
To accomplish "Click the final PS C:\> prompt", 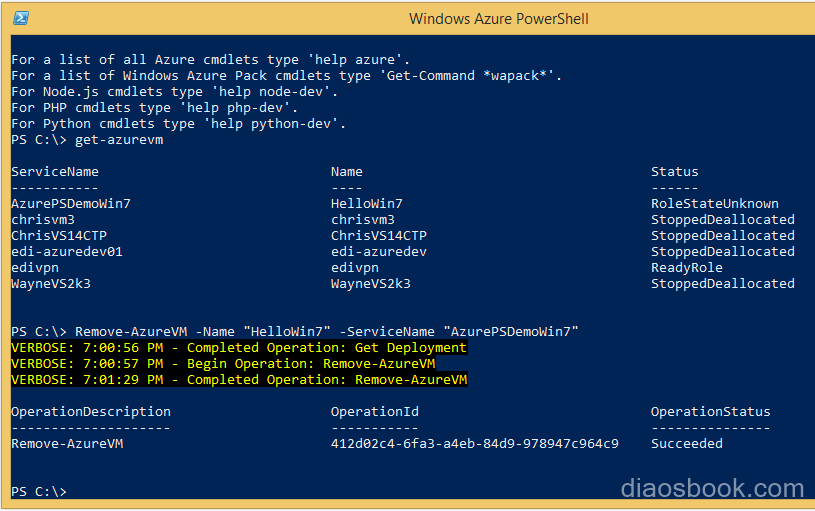I will click(x=39, y=492).
